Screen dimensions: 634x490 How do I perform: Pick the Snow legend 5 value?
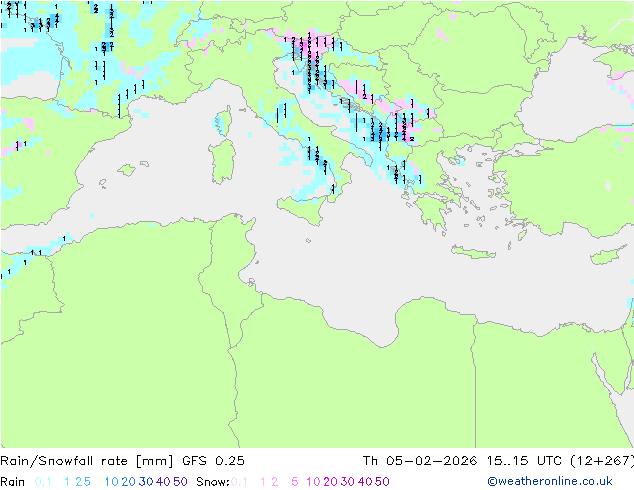295,482
